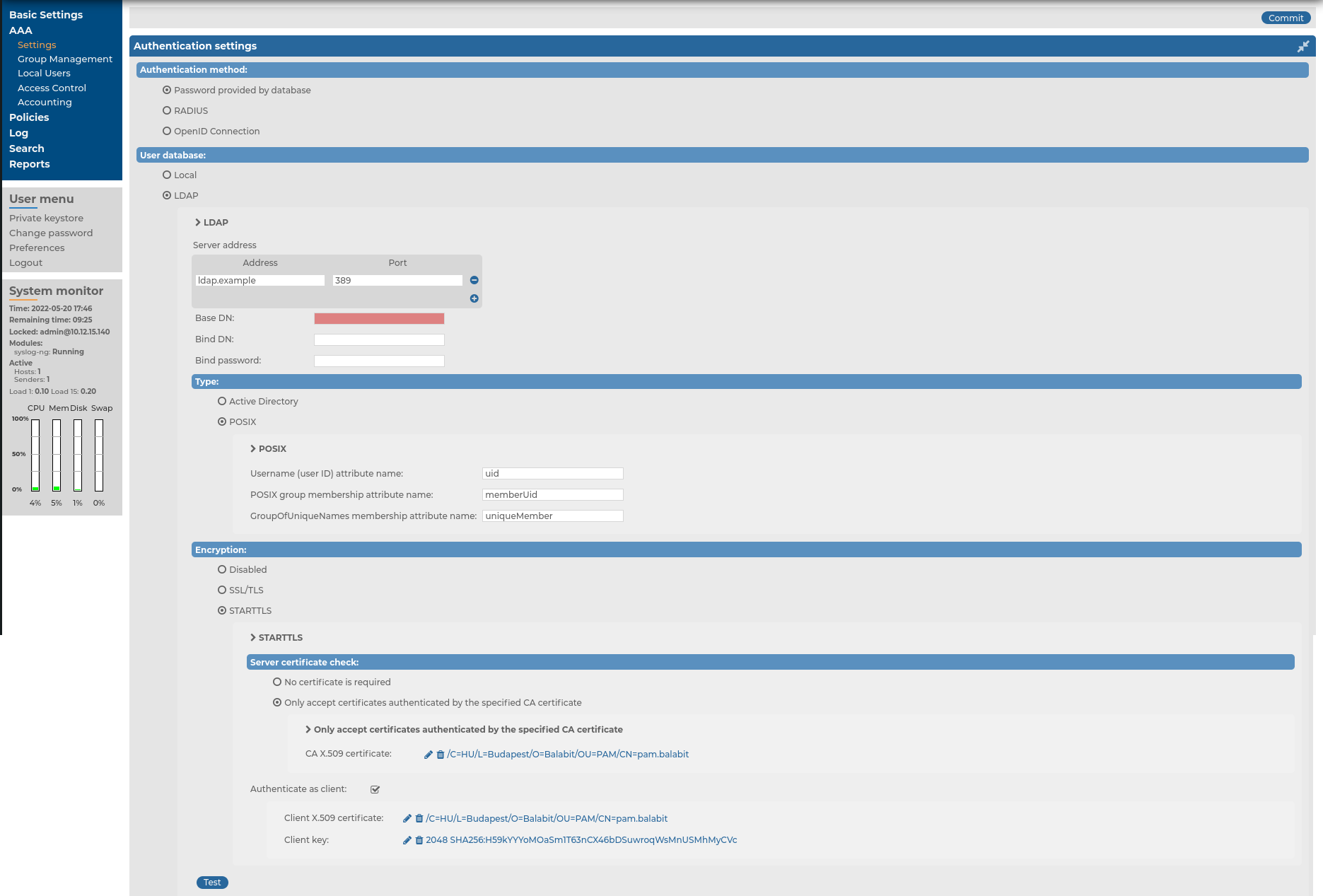Open Private keystore link

coord(46,218)
